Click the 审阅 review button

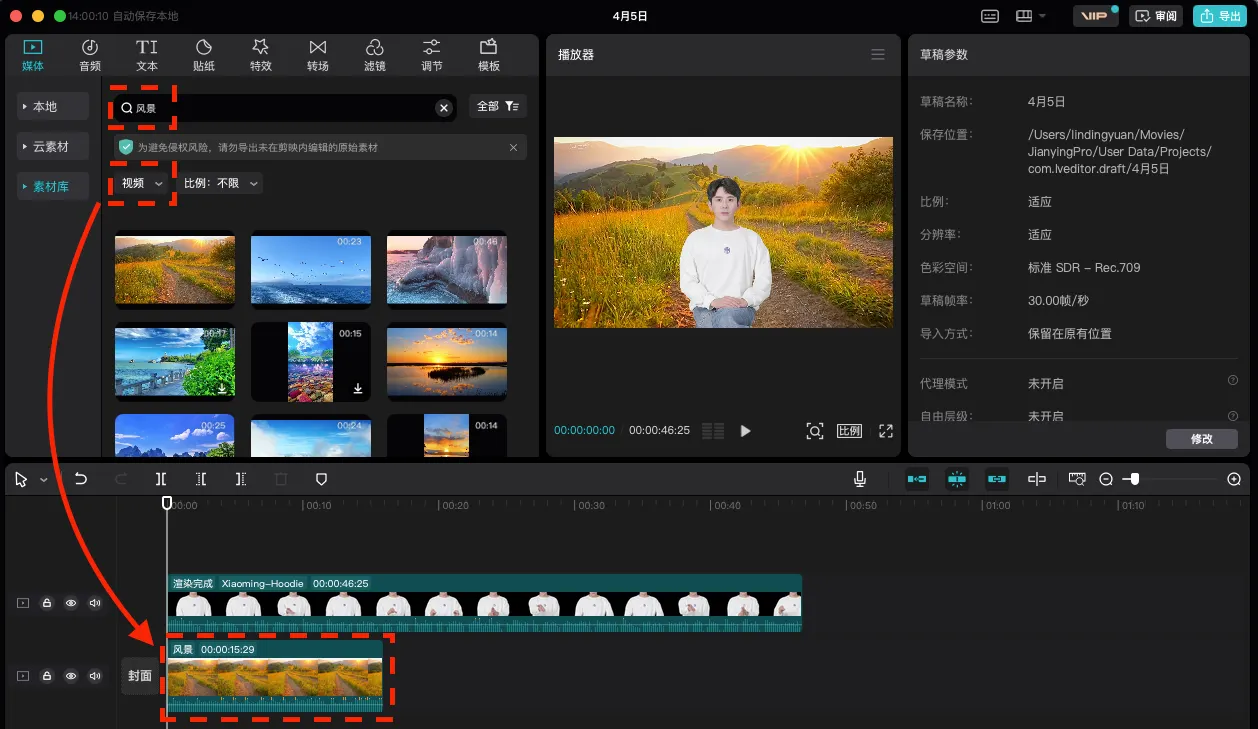pos(1156,16)
